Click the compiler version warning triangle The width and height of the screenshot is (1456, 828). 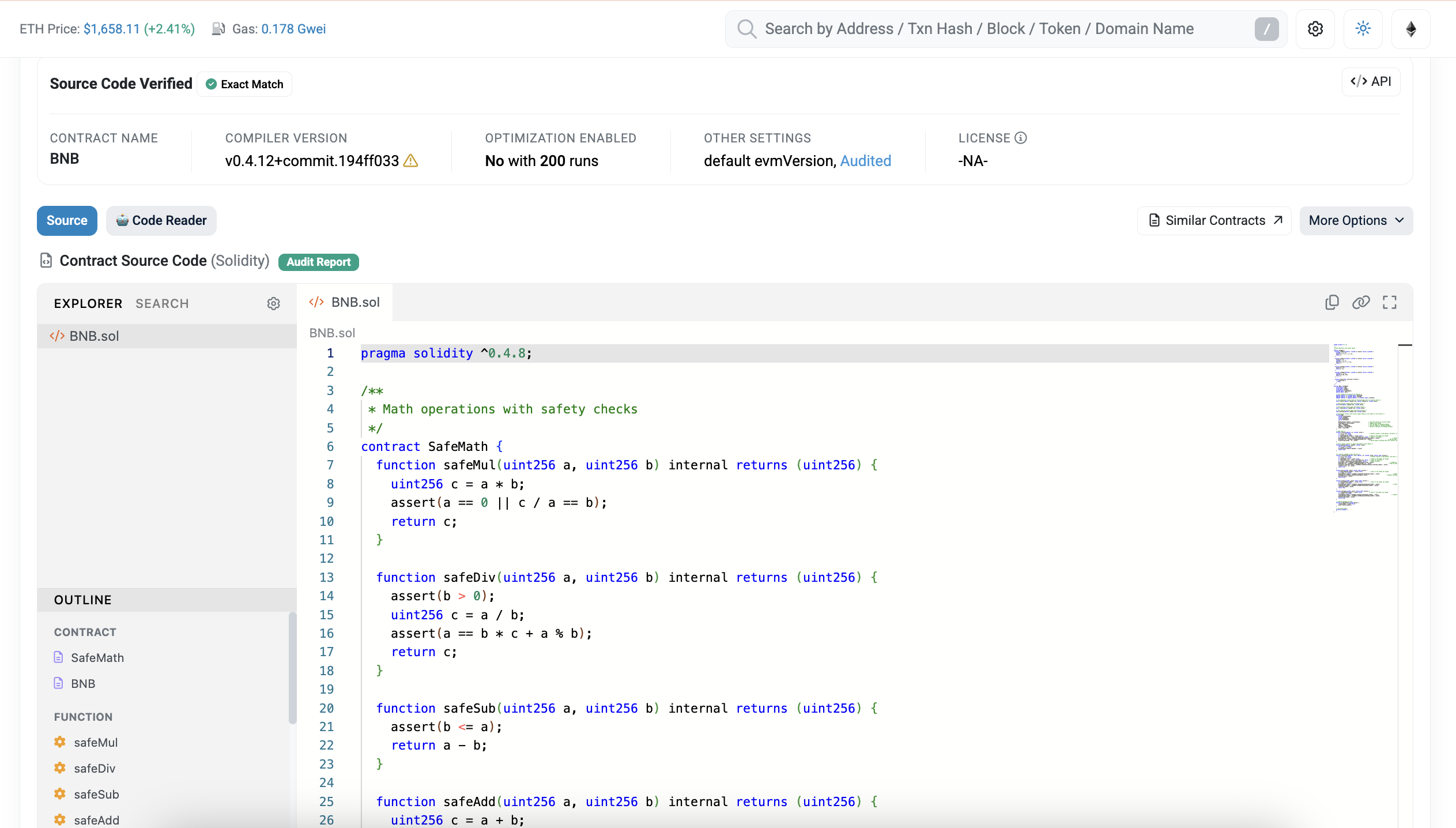point(410,161)
